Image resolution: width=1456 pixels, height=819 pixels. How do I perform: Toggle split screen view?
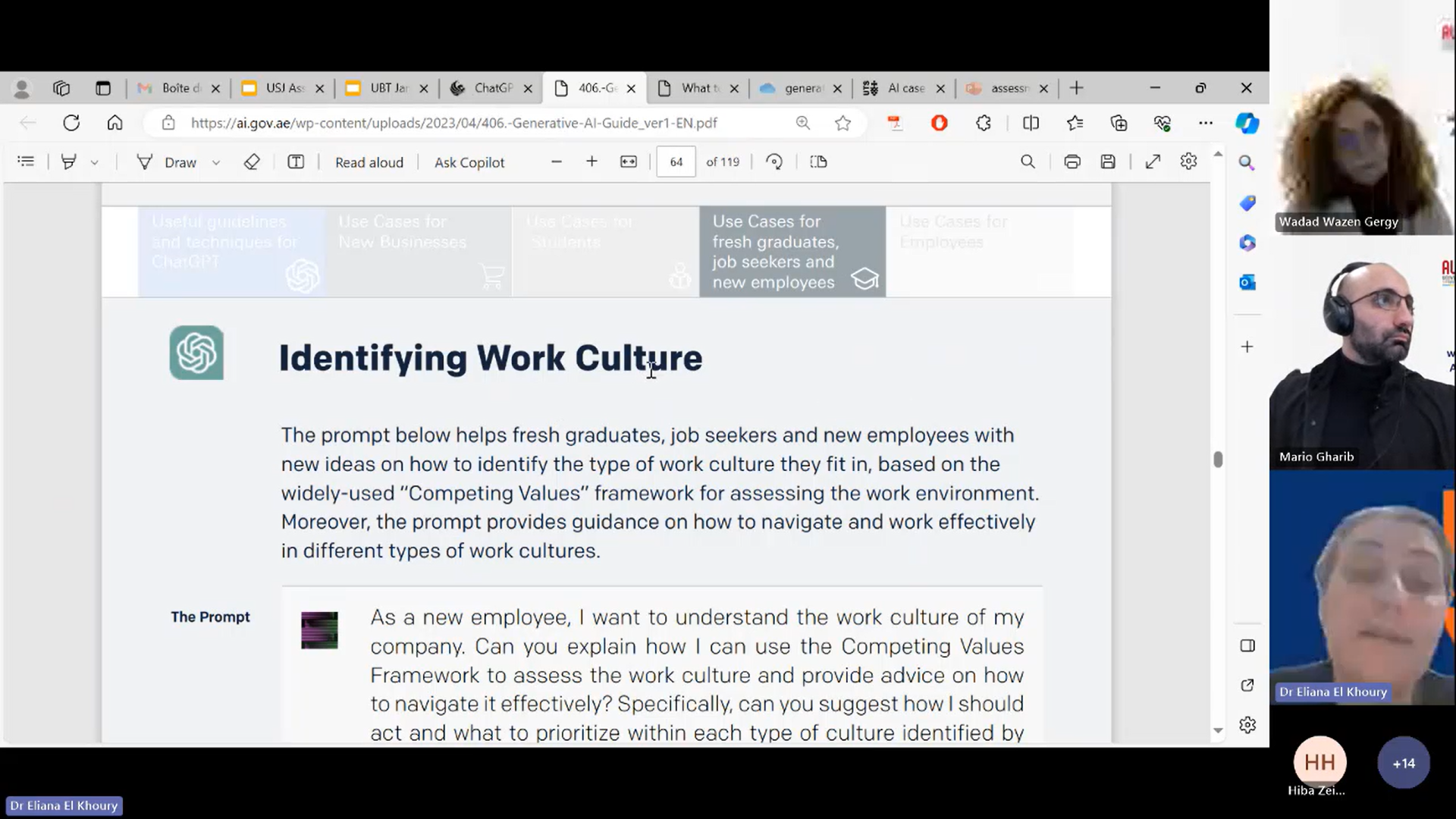coord(1031,123)
